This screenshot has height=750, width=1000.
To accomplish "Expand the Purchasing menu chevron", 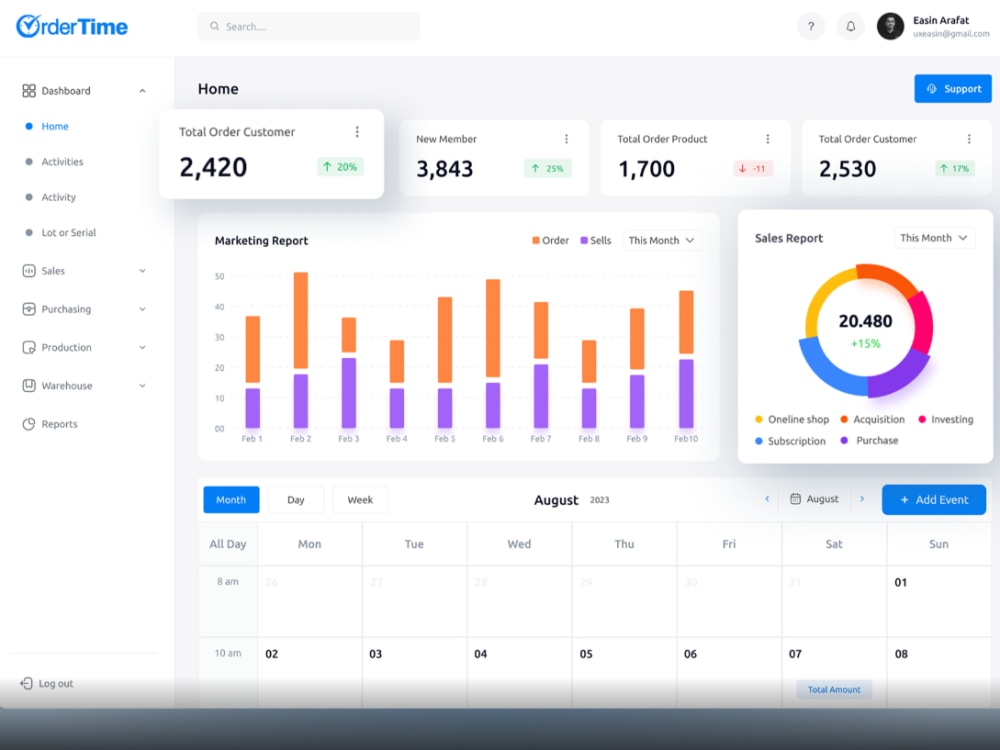I will click(142, 309).
